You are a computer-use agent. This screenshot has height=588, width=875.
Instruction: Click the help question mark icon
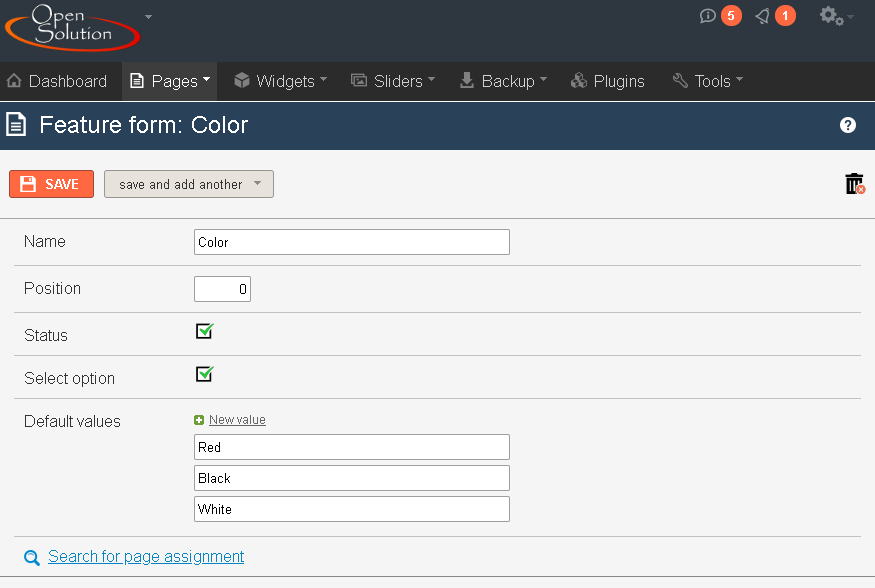[x=848, y=125]
